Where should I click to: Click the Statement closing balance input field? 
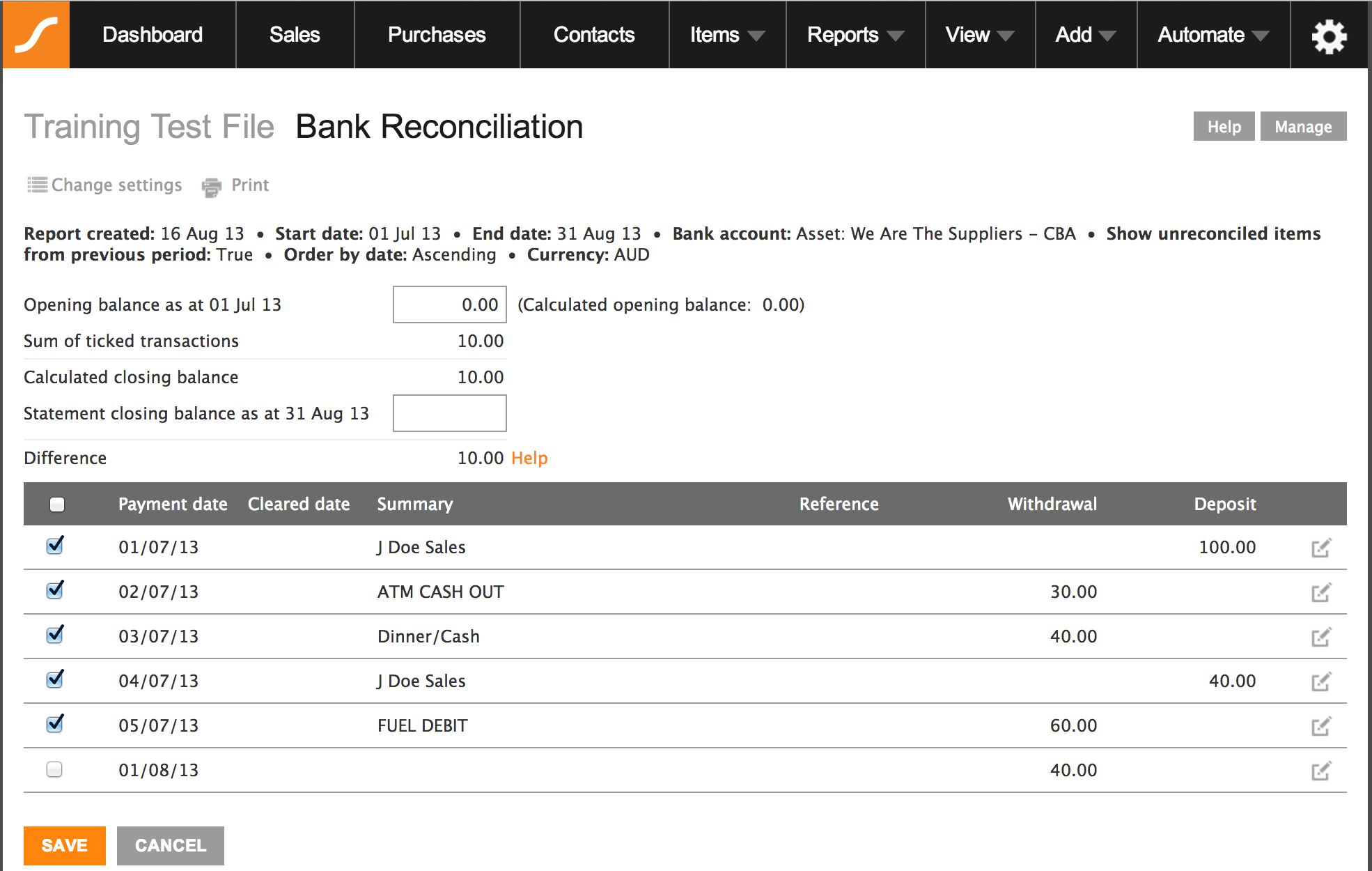449,413
